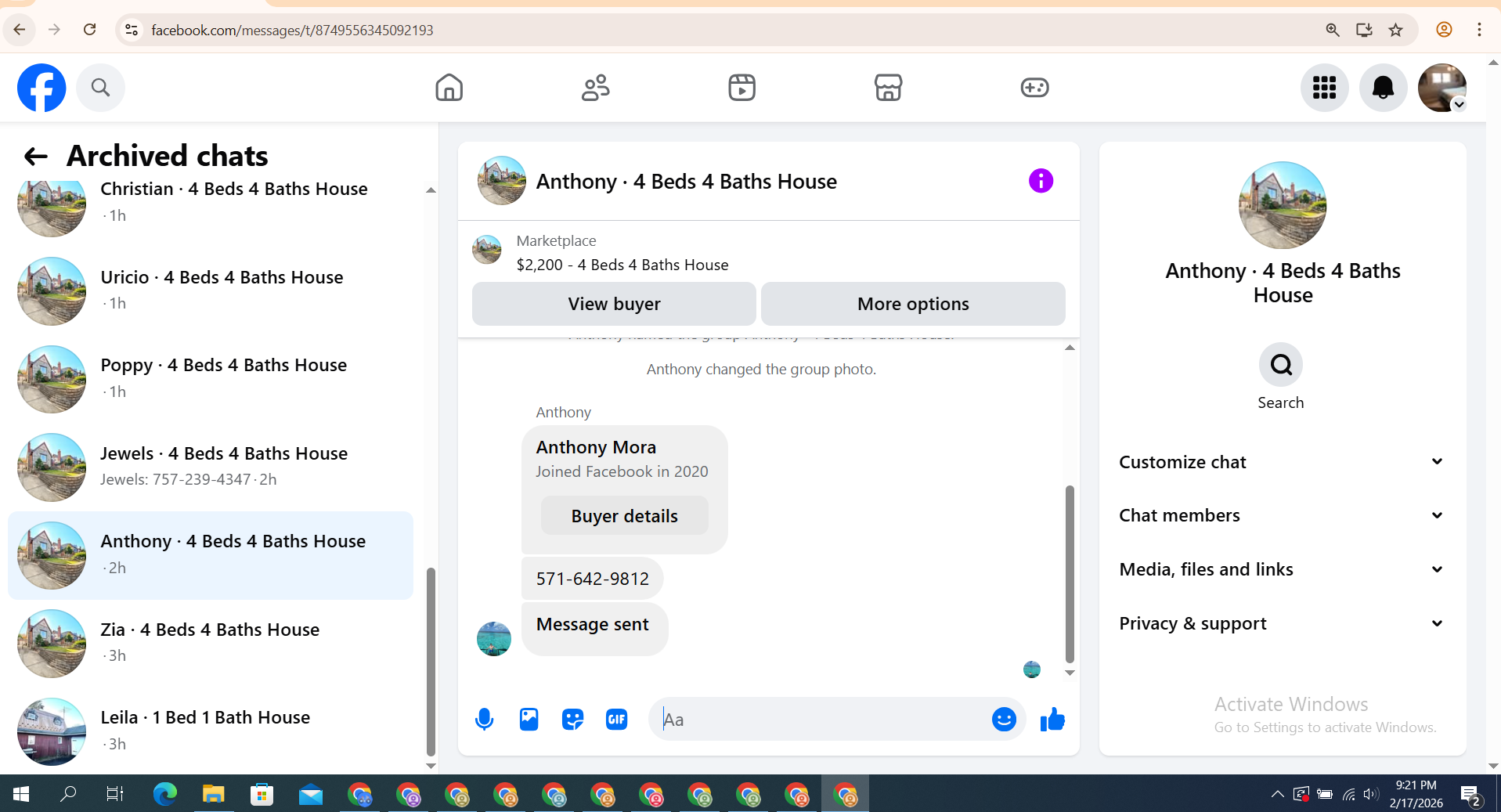The image size is (1501, 812).
Task: Click the View buyer button
Action: click(x=614, y=304)
